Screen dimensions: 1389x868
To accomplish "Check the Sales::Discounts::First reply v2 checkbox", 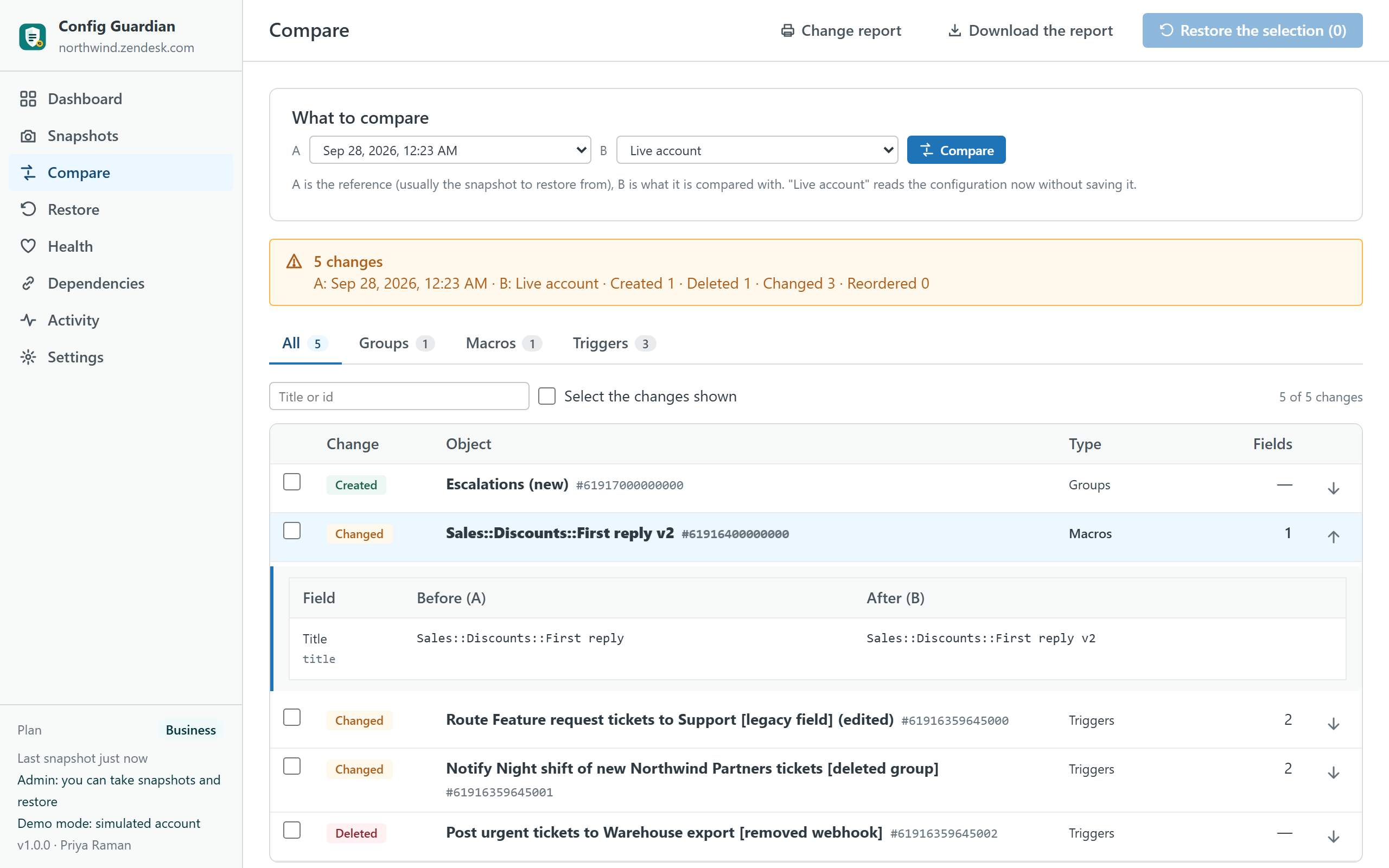I will coord(292,531).
